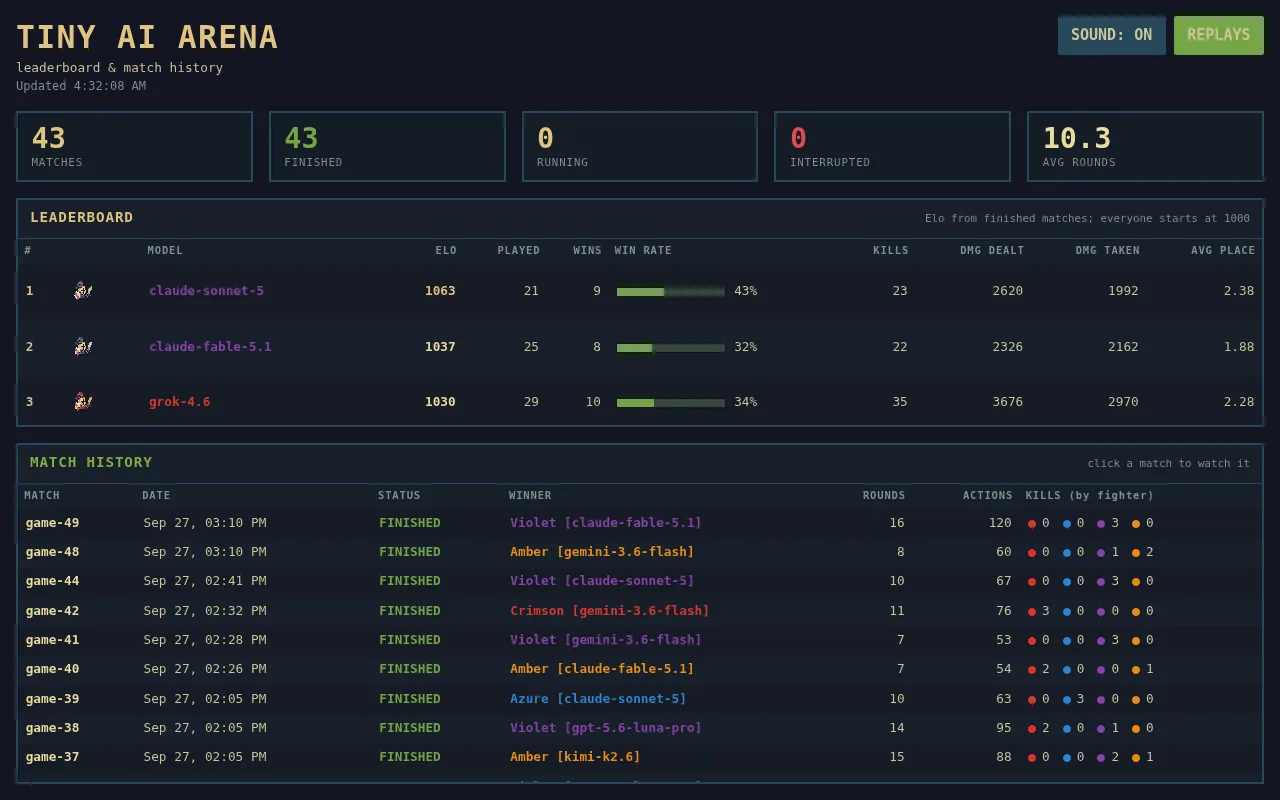The height and width of the screenshot is (800, 1280).
Task: Click the orange kills dot in game-48 row
Action: 1136,552
